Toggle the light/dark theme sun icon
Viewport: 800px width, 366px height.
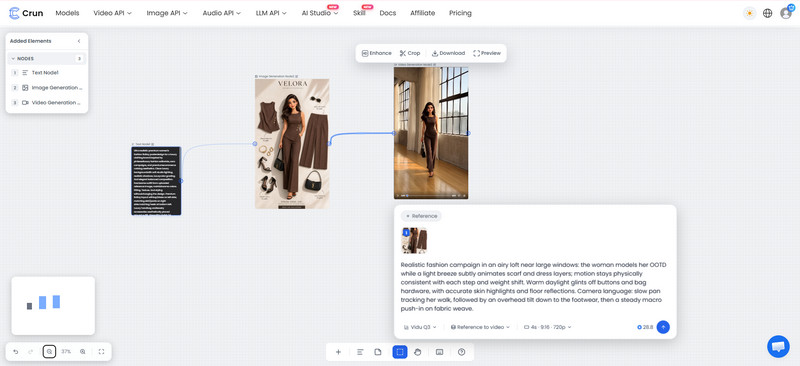(749, 13)
